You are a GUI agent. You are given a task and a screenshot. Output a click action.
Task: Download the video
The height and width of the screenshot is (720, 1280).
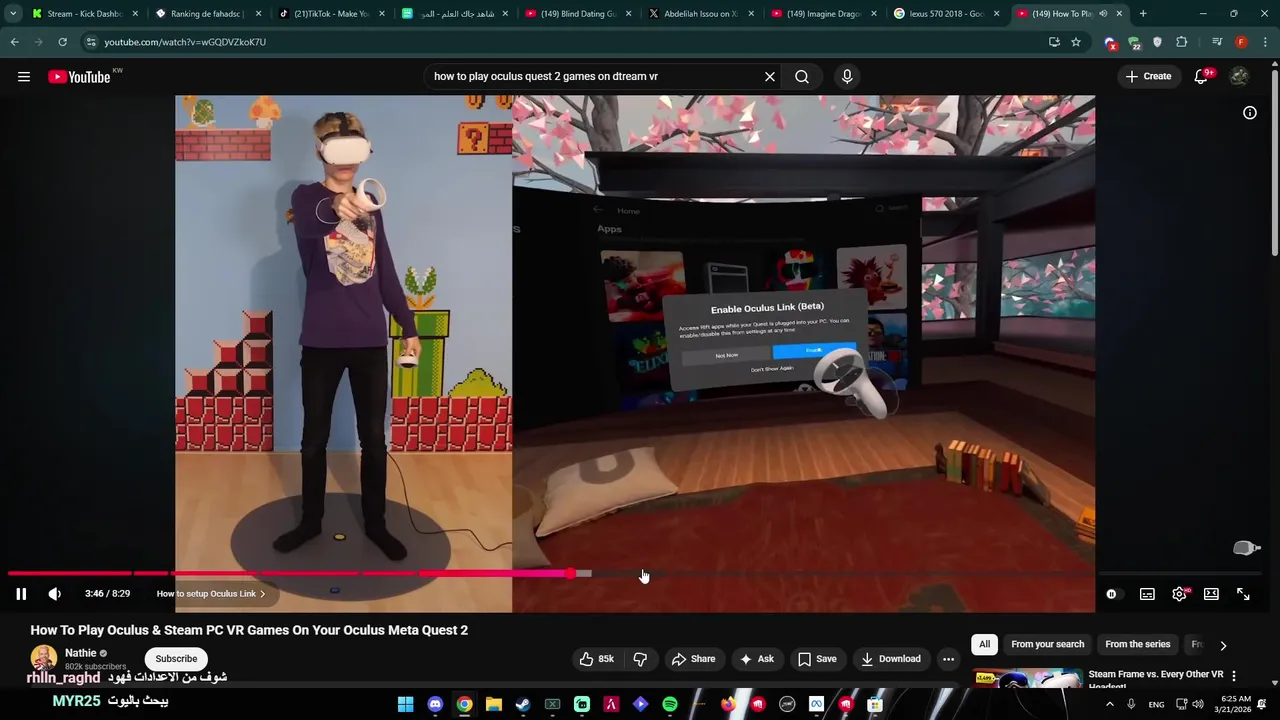890,659
